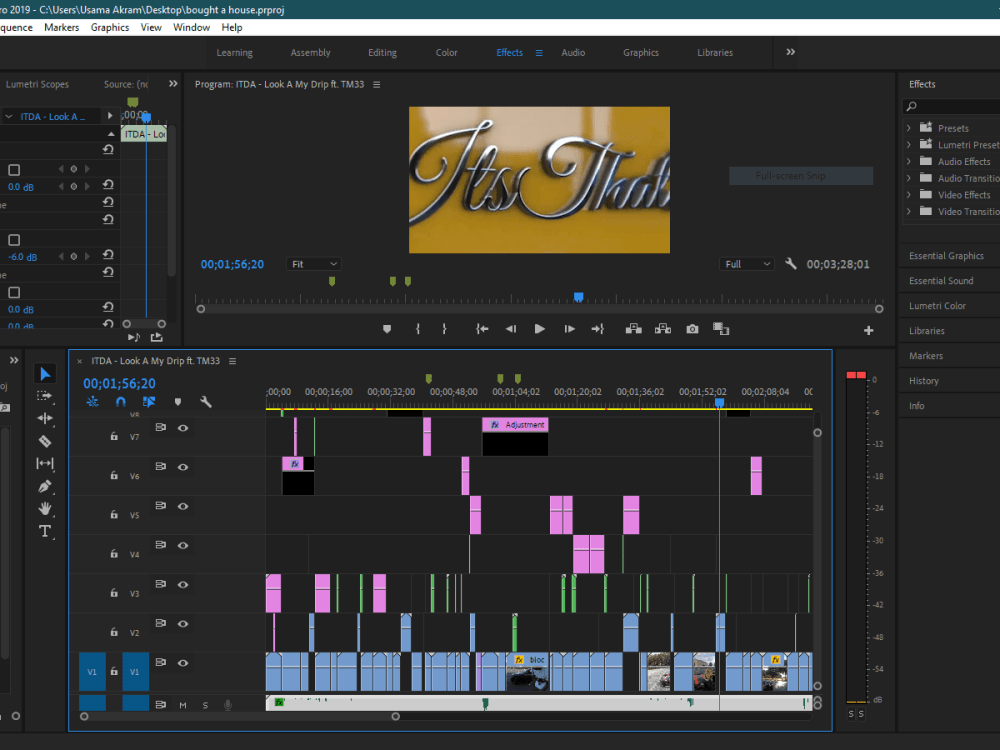The image size is (1000, 750).
Task: Expand Presets folder in Effects
Action: tap(909, 128)
